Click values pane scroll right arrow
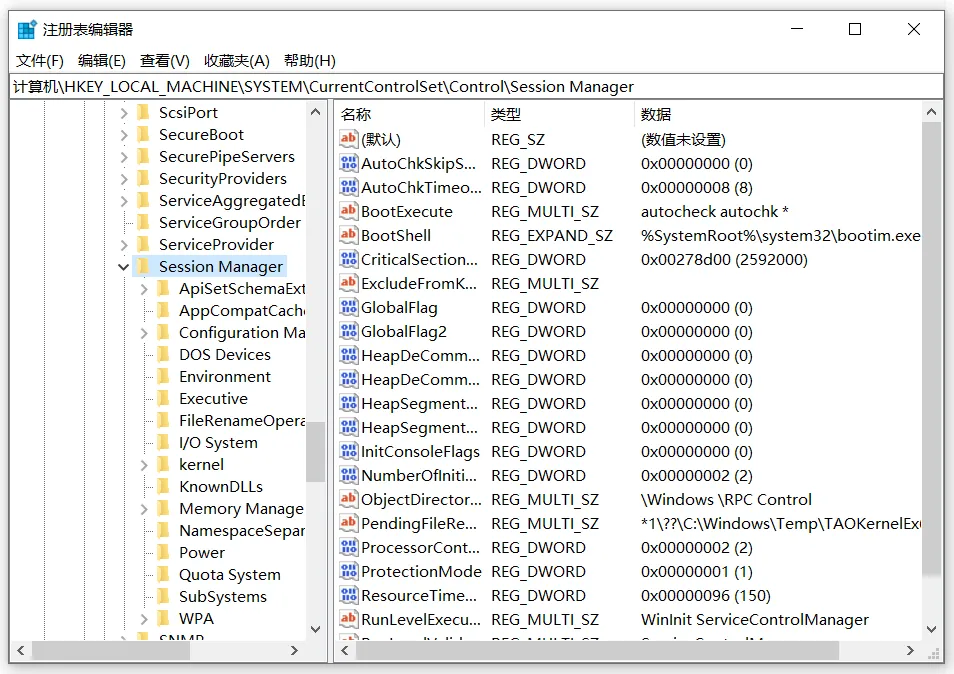The height and width of the screenshot is (674, 954). click(x=910, y=650)
